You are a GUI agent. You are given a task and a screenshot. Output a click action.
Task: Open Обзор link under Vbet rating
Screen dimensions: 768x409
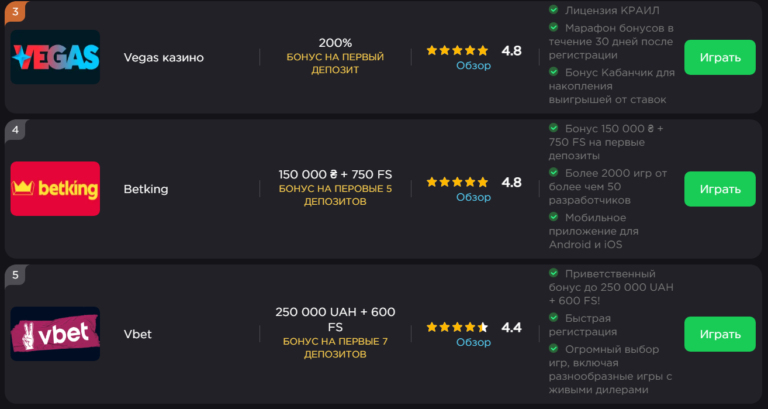click(x=473, y=342)
